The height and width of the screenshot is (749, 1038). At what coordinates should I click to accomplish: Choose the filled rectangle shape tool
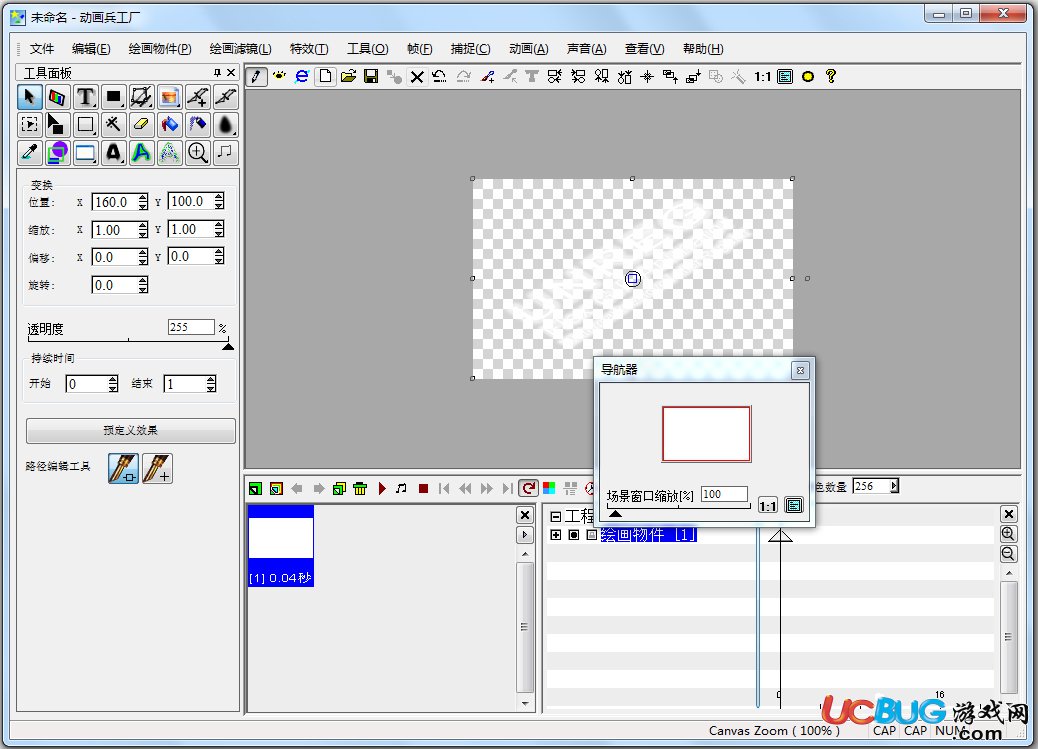113,97
